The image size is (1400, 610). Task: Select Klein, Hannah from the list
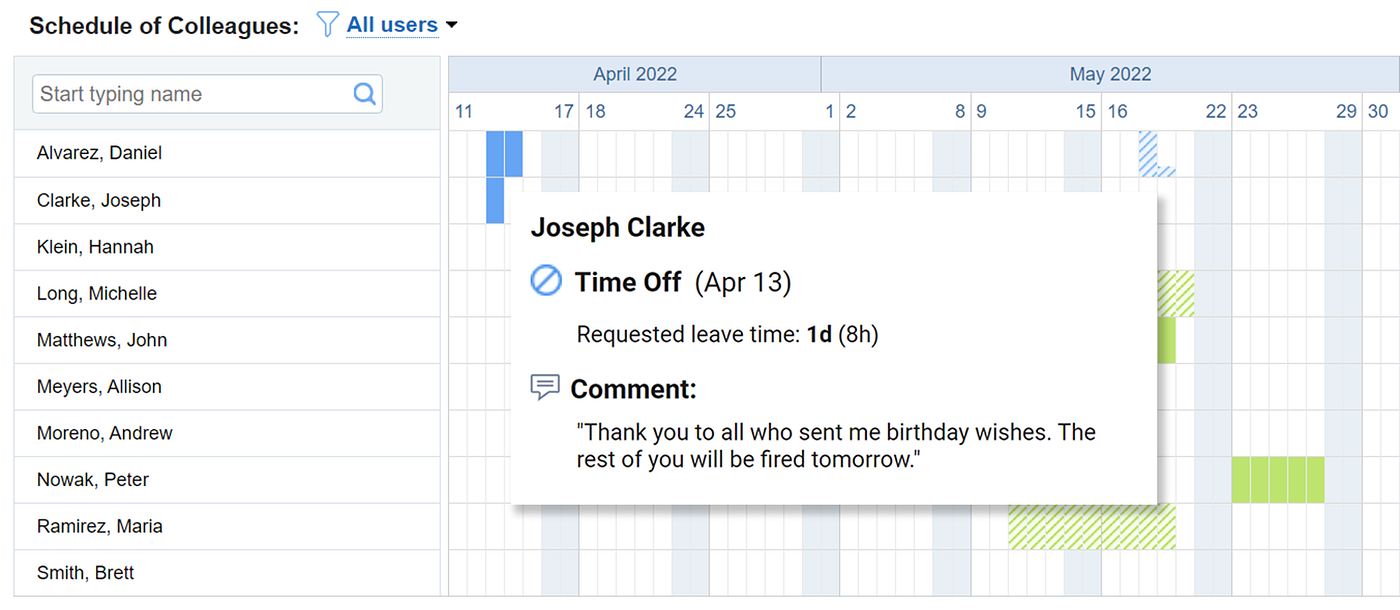tap(95, 247)
